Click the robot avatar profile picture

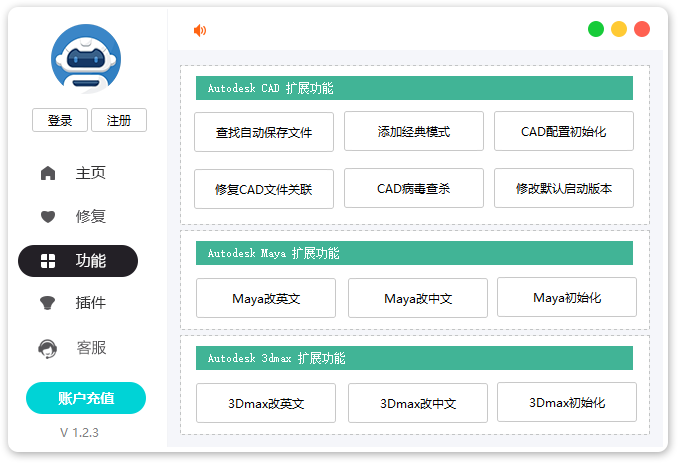coord(86,59)
